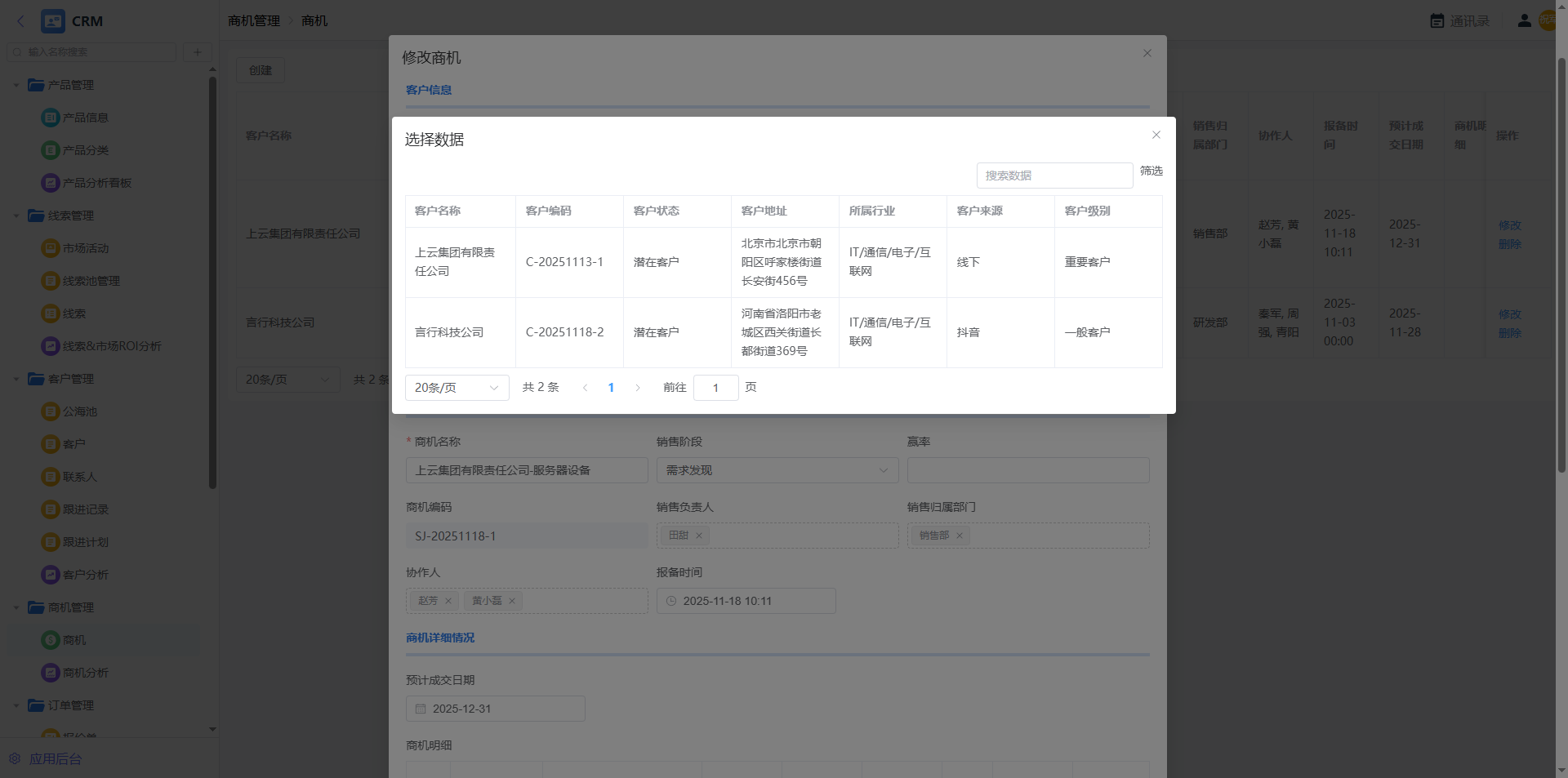Click the 搜索数据 search field

pyautogui.click(x=1053, y=176)
